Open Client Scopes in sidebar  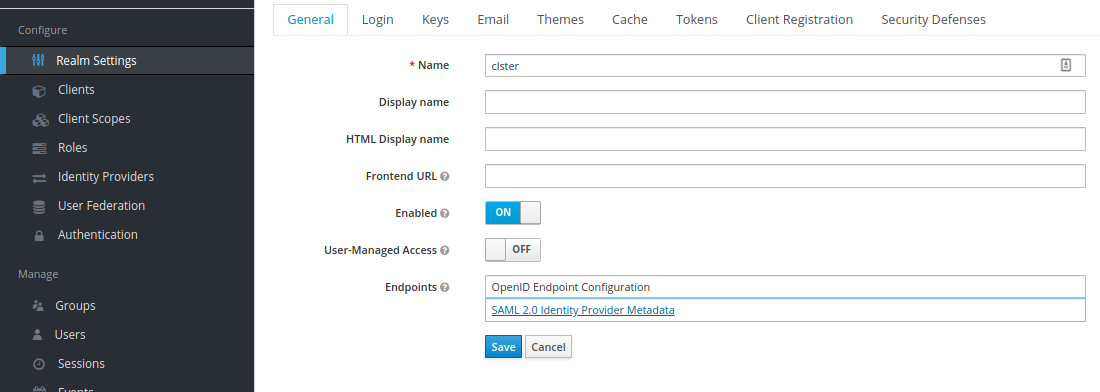(94, 119)
